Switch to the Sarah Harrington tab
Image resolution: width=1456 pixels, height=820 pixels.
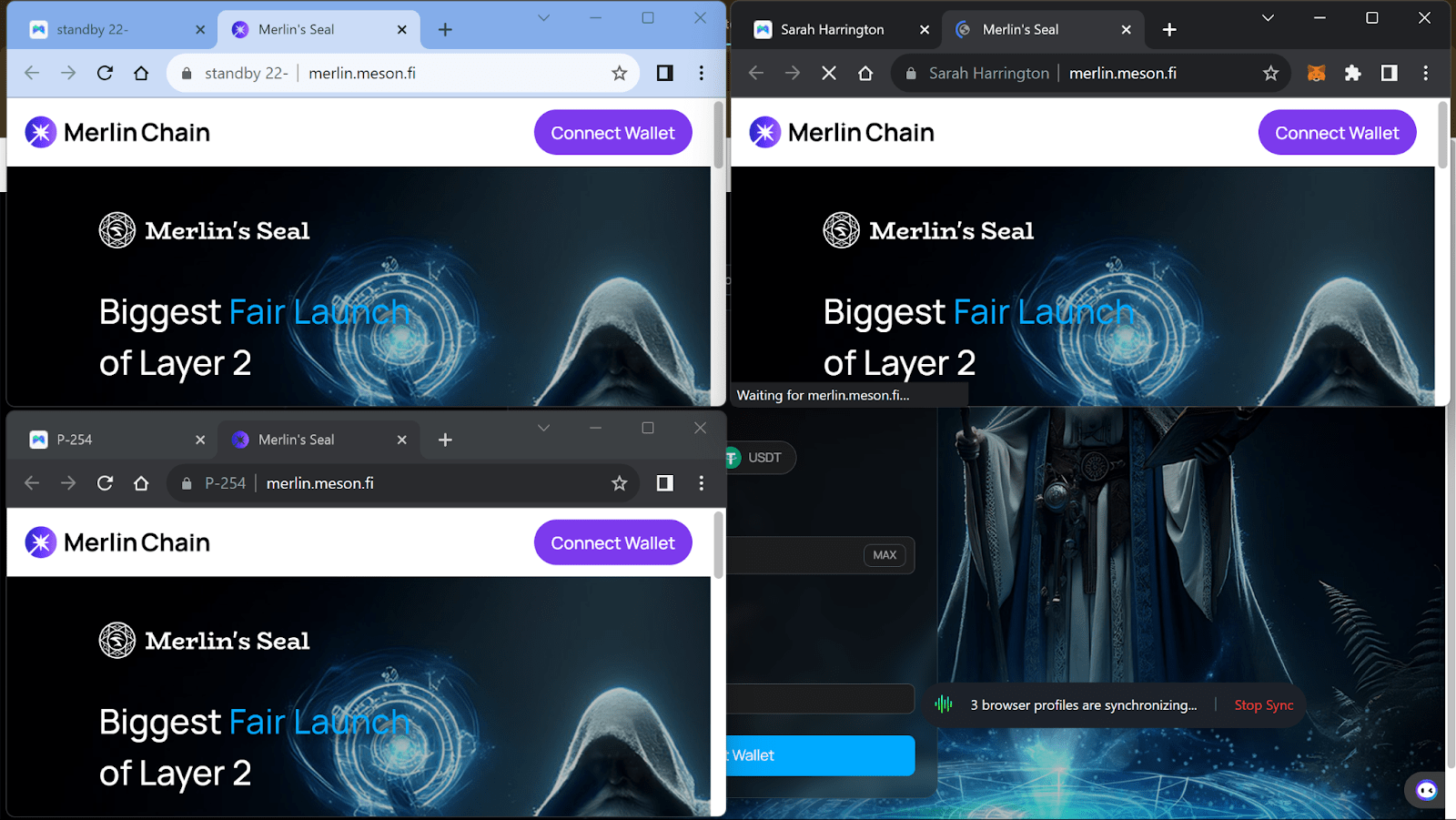[840, 30]
